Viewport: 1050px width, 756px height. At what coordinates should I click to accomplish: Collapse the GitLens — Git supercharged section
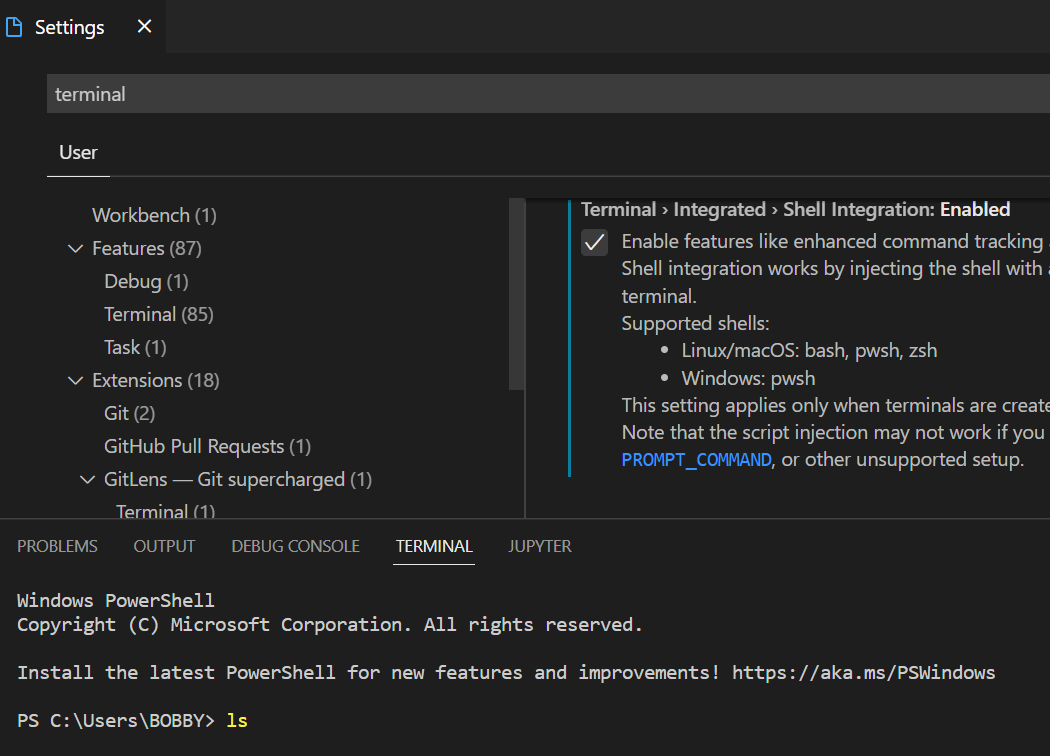(x=87, y=479)
